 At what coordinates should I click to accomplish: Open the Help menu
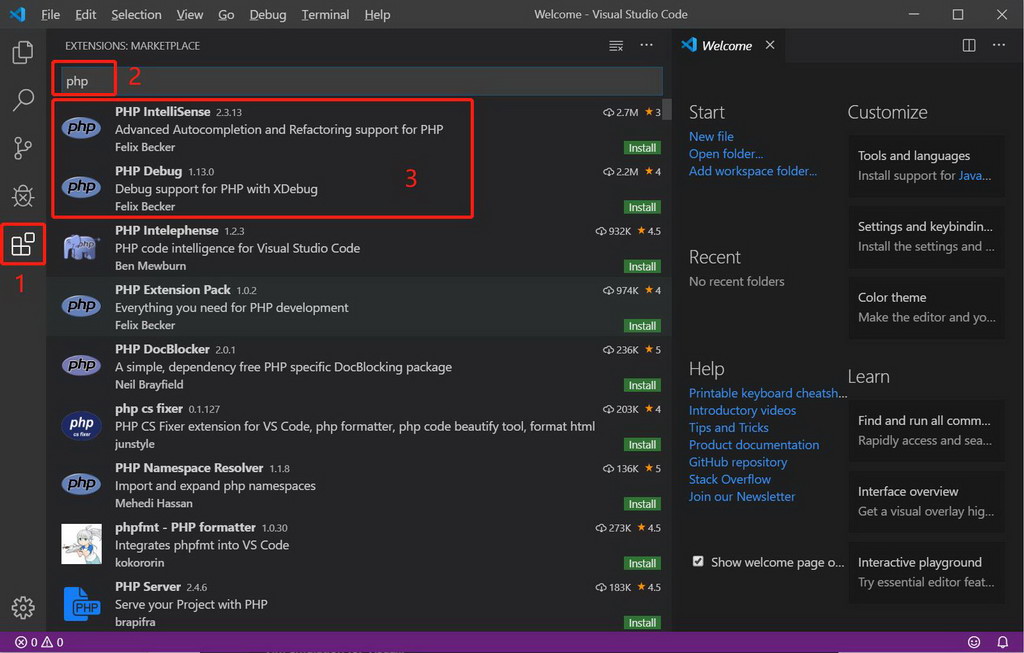pyautogui.click(x=377, y=14)
